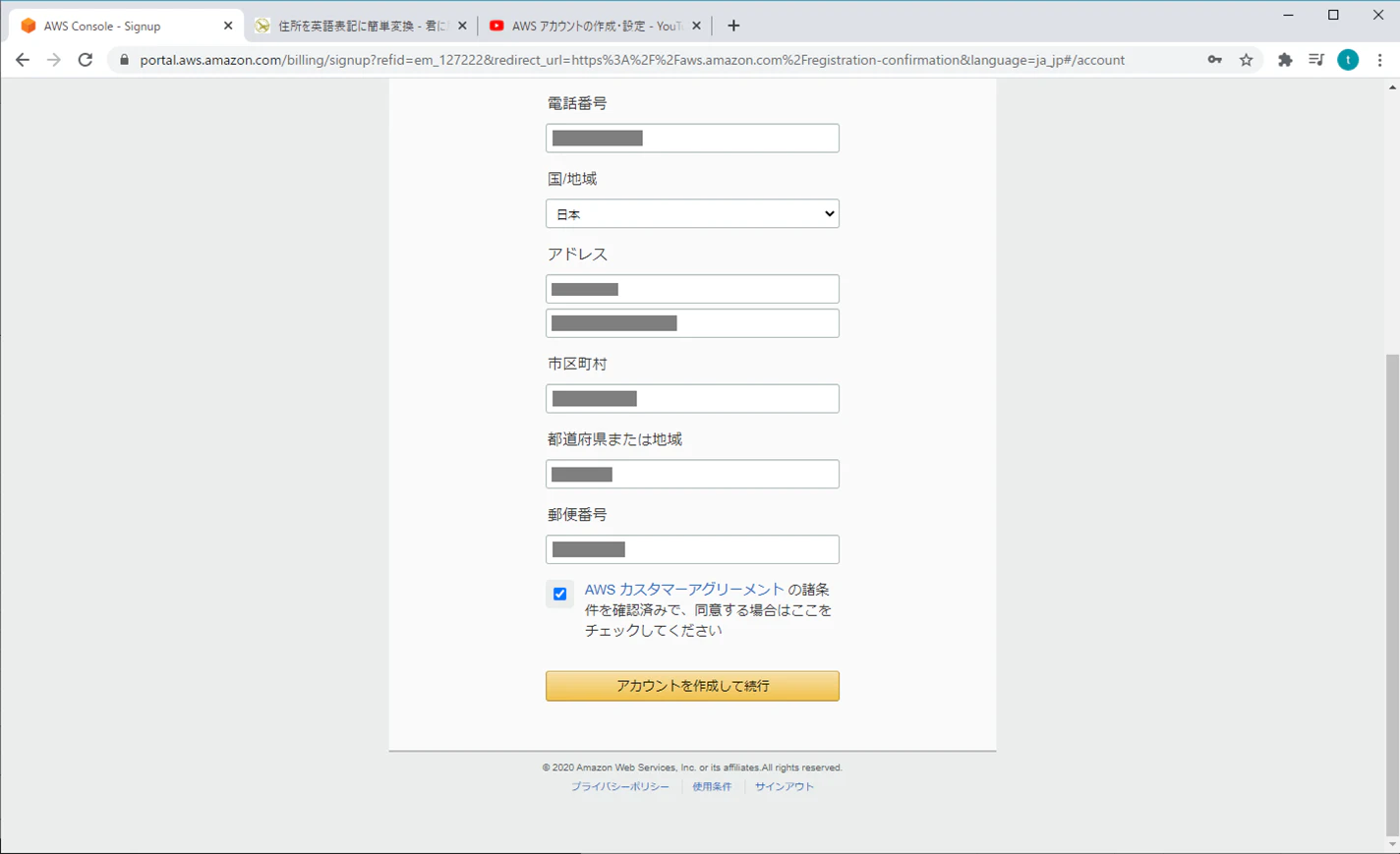Click the browser forward arrow

tap(54, 60)
